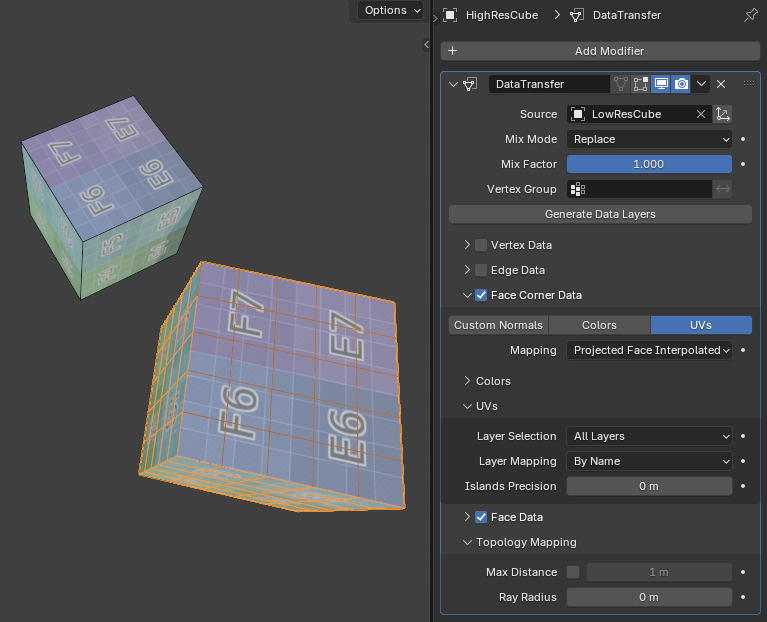The height and width of the screenshot is (622, 767).
Task: Click the Vertex Group field
Action: [x=639, y=189]
